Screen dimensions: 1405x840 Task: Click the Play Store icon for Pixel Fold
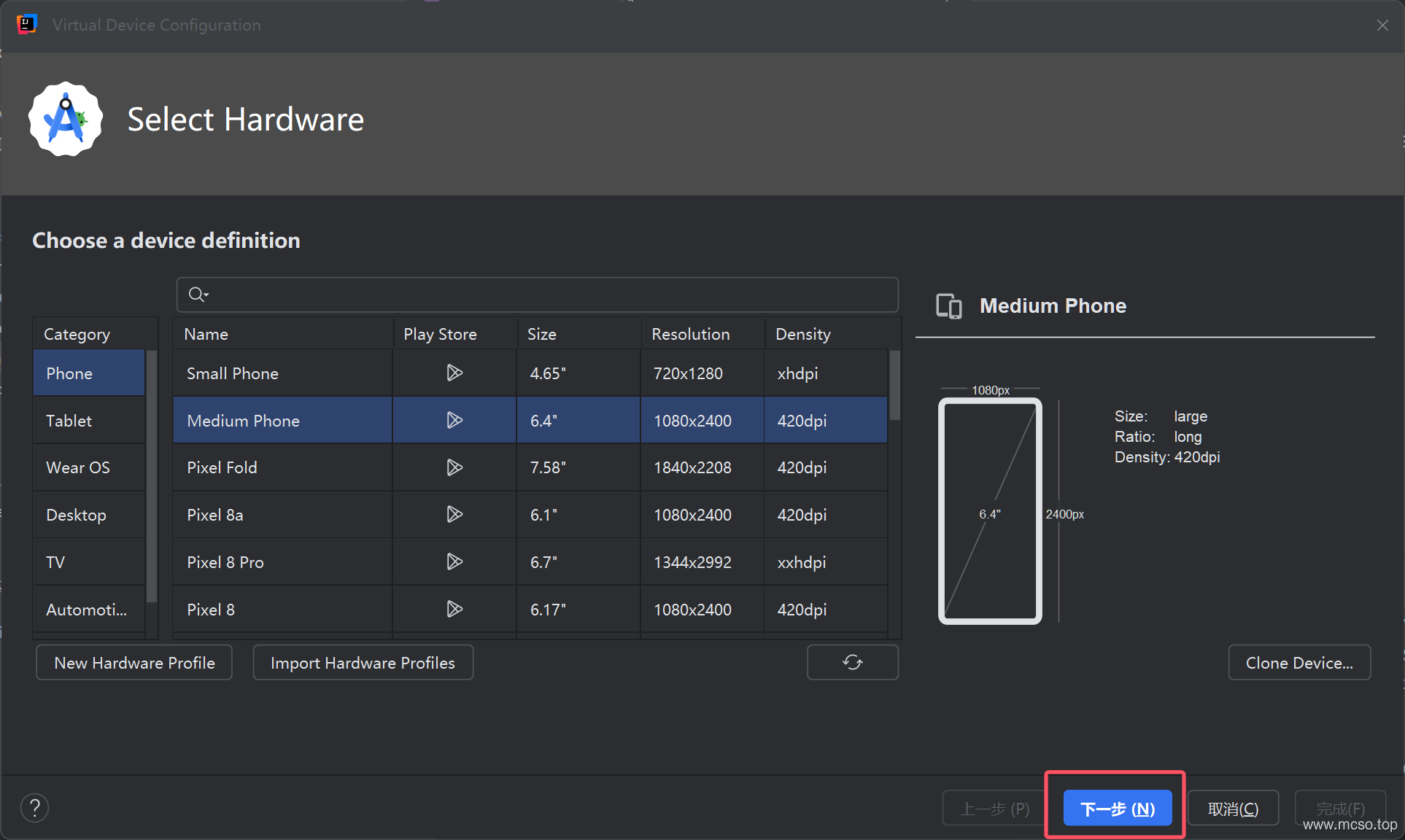pyautogui.click(x=454, y=467)
